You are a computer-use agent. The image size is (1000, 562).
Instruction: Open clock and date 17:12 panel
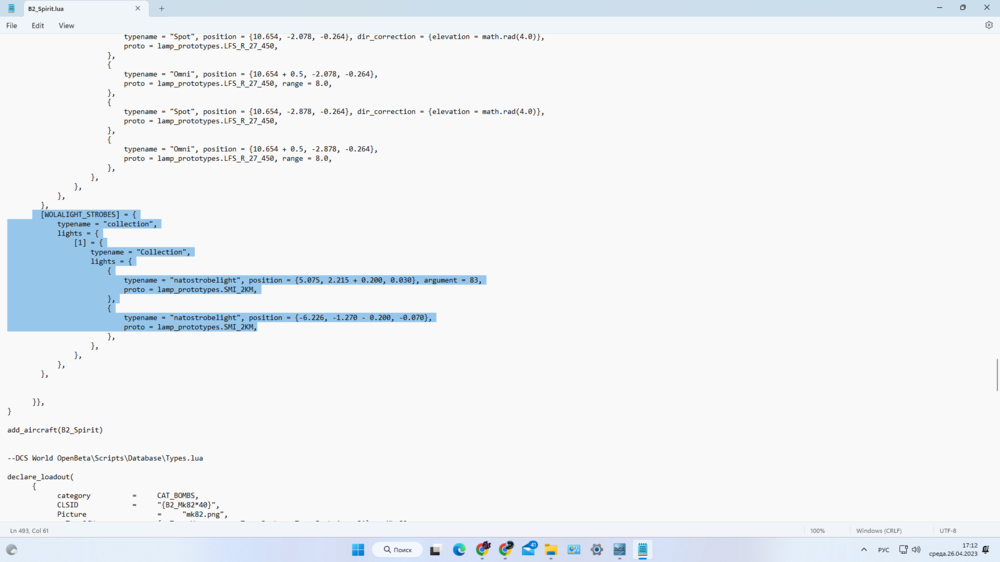(953, 550)
